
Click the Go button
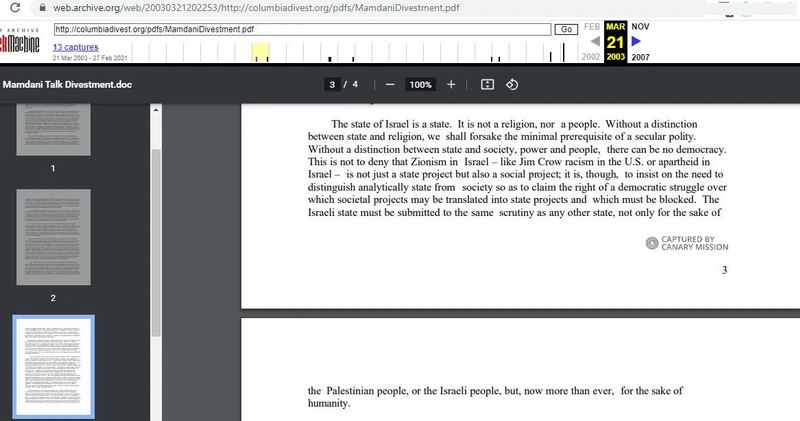pyautogui.click(x=566, y=29)
